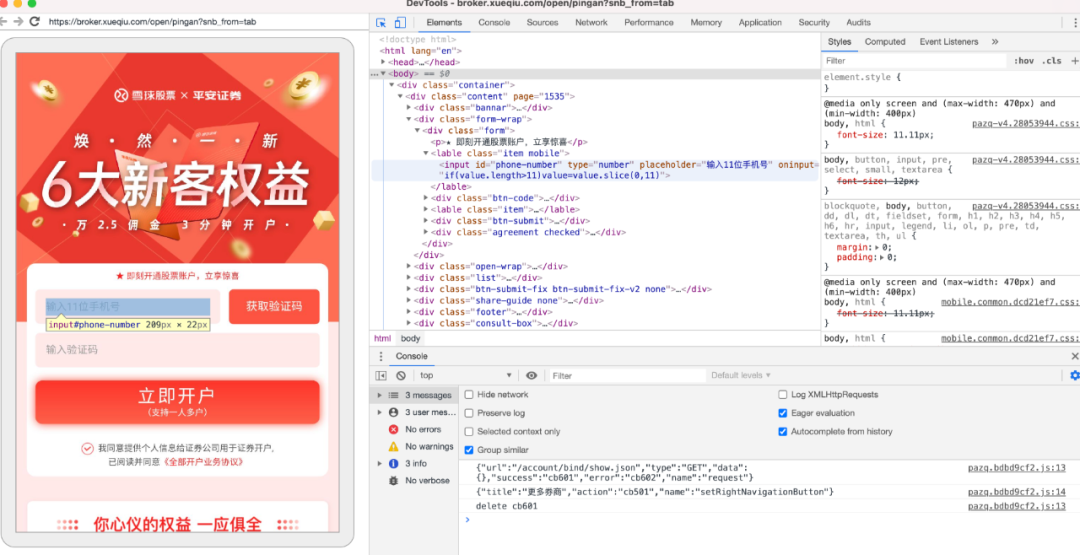1080x555 pixels.
Task: Close the console drawer
Action: click(x=1074, y=356)
